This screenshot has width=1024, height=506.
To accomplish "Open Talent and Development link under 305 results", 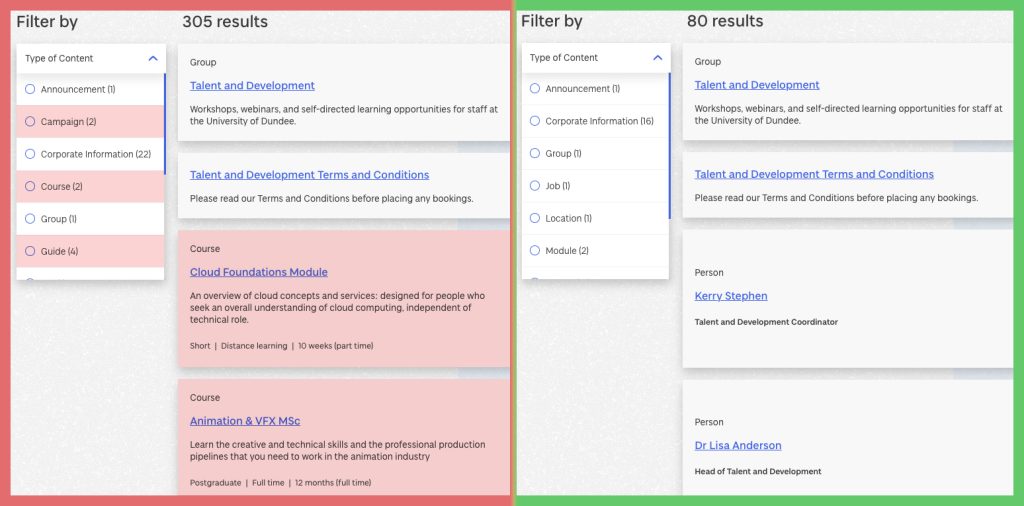I will click(252, 86).
